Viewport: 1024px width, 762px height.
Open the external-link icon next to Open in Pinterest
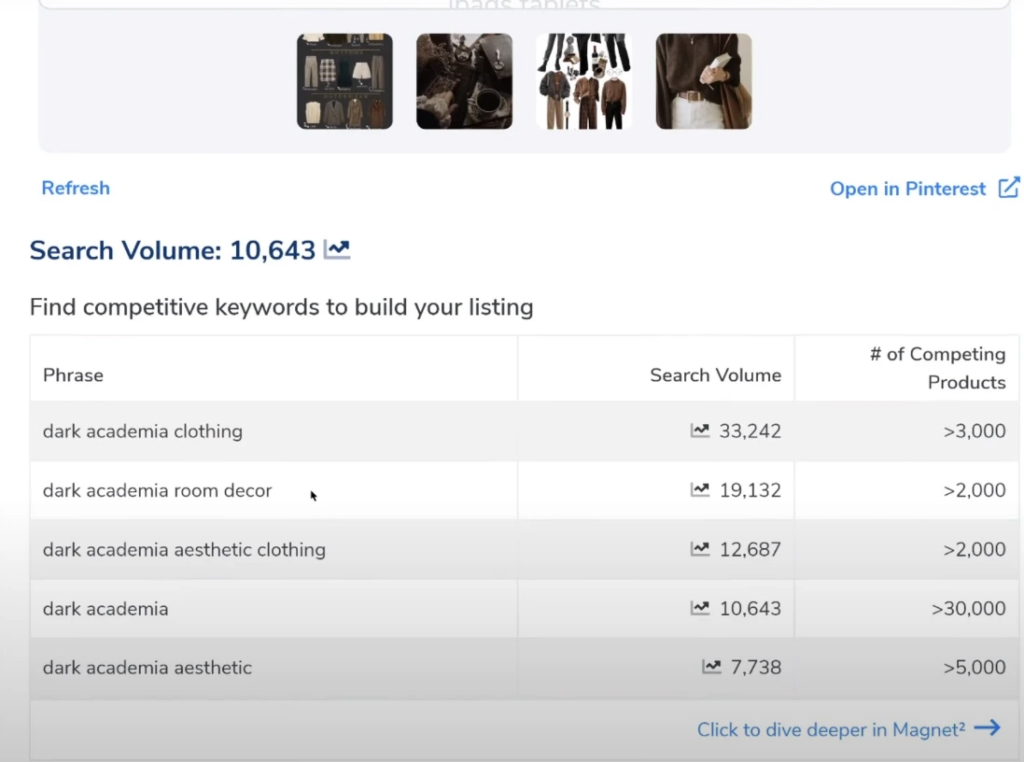[1009, 188]
